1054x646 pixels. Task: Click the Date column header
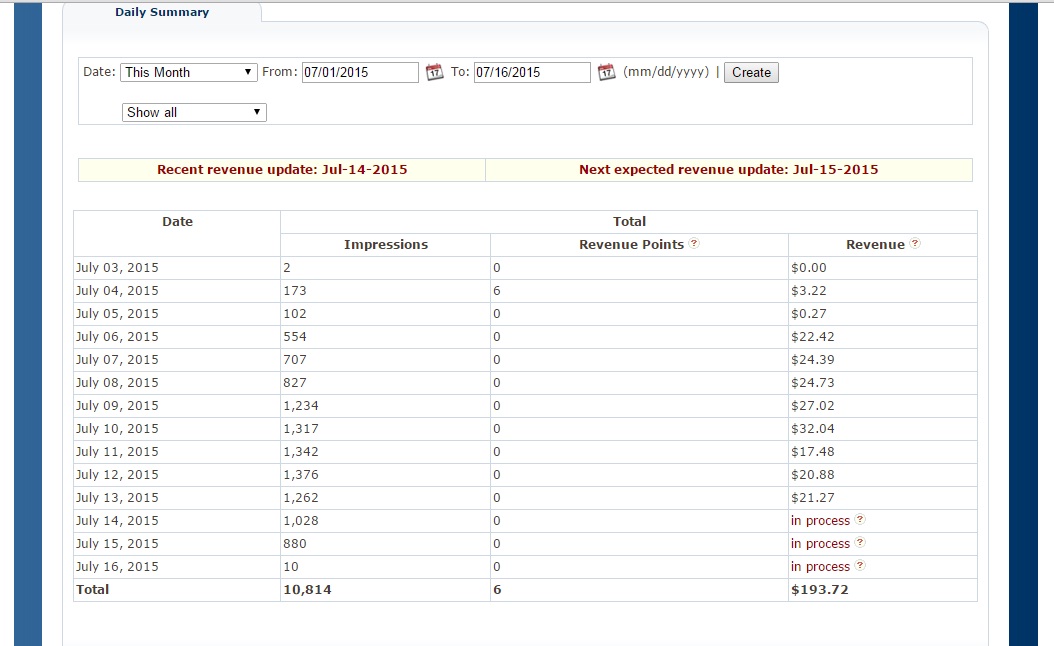click(x=177, y=222)
